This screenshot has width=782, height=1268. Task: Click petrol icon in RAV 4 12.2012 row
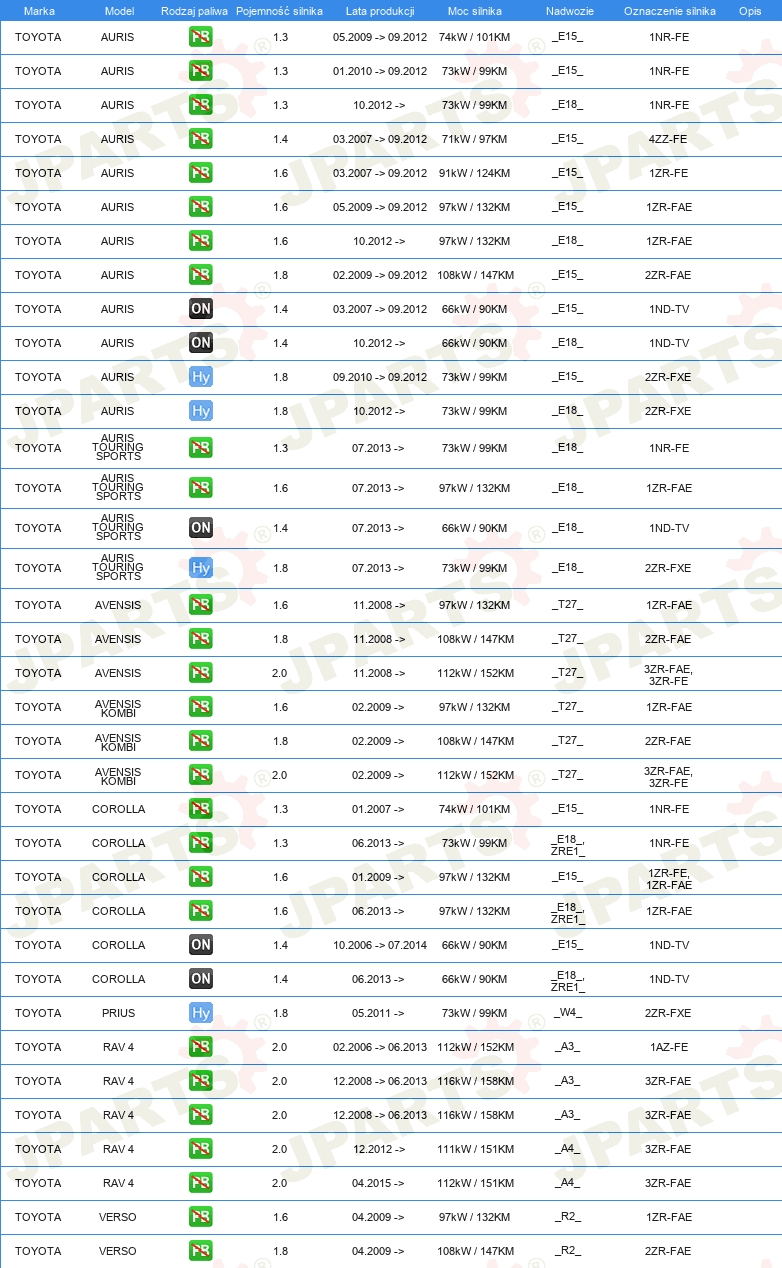[201, 1149]
